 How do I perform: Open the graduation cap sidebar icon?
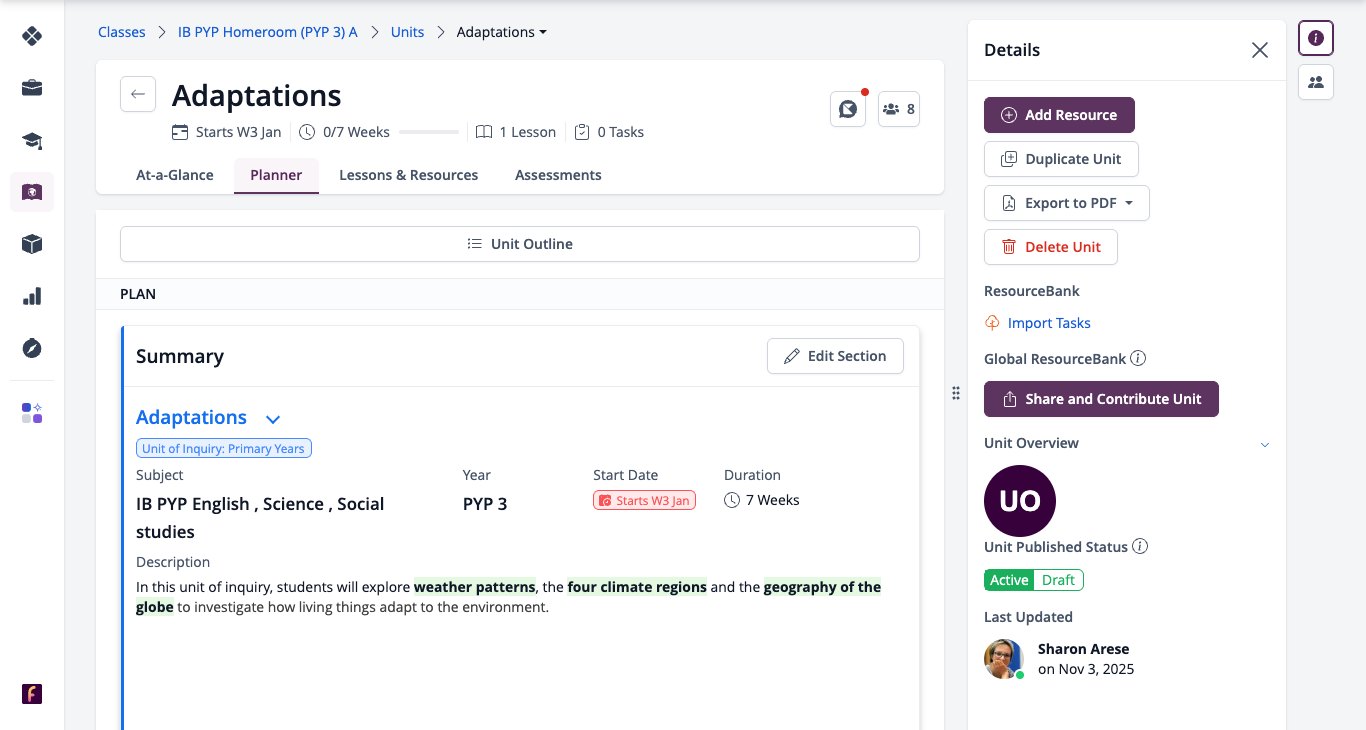[x=32, y=140]
